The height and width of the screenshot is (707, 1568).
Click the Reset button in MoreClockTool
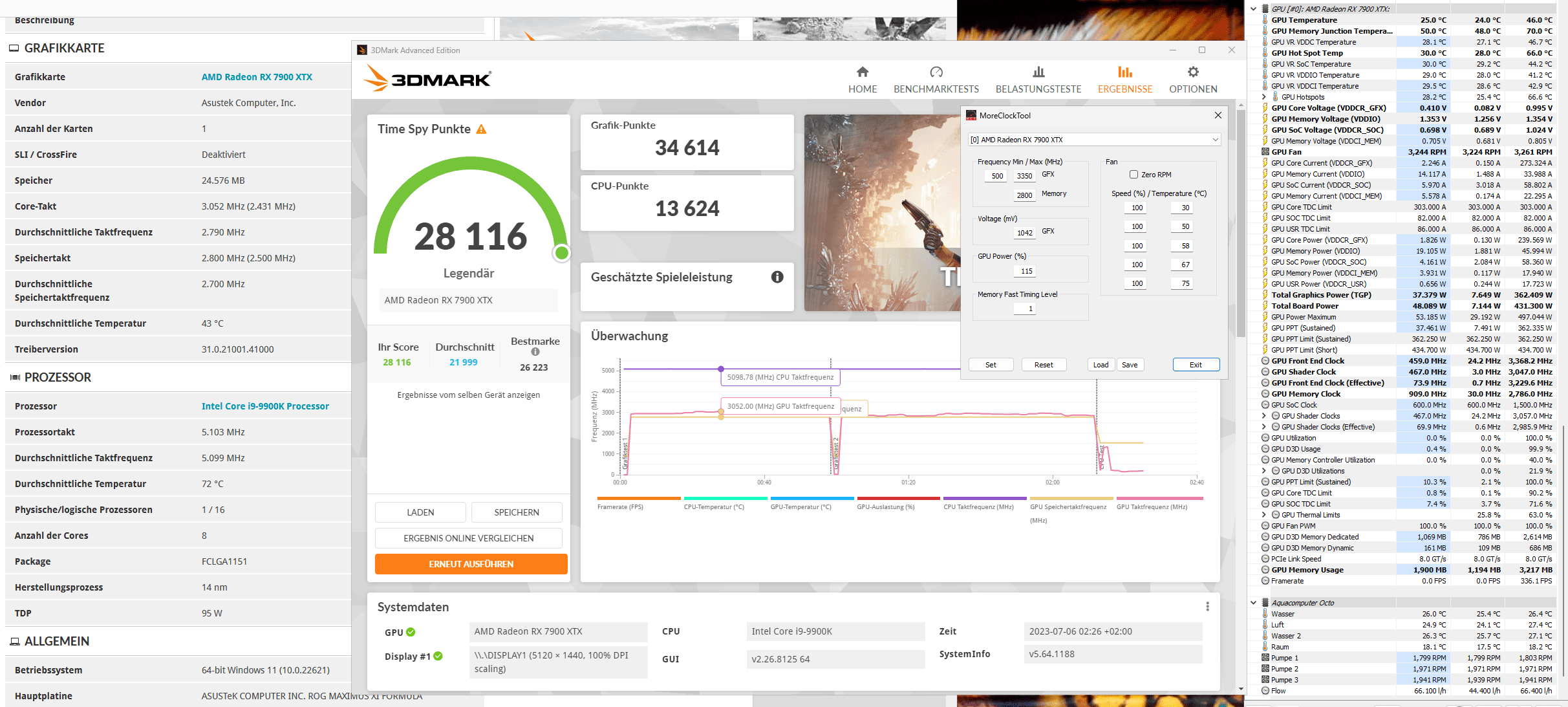pyautogui.click(x=1044, y=365)
